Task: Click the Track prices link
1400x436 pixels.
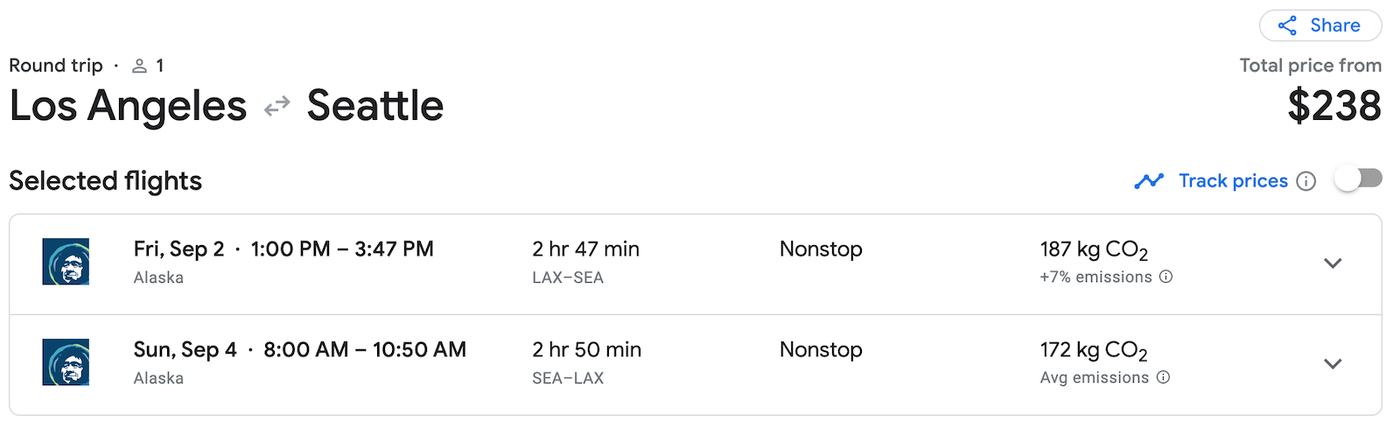Action: (x=1233, y=181)
